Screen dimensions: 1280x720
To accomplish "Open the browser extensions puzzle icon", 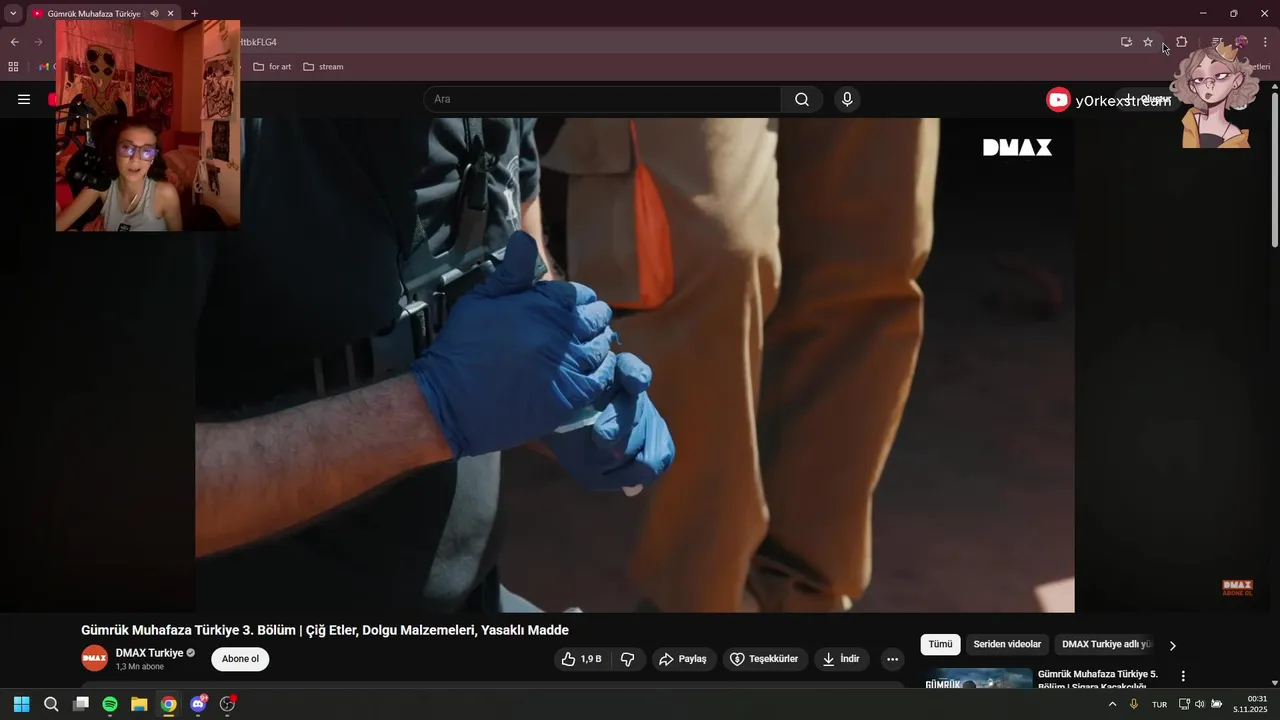I will [1181, 42].
